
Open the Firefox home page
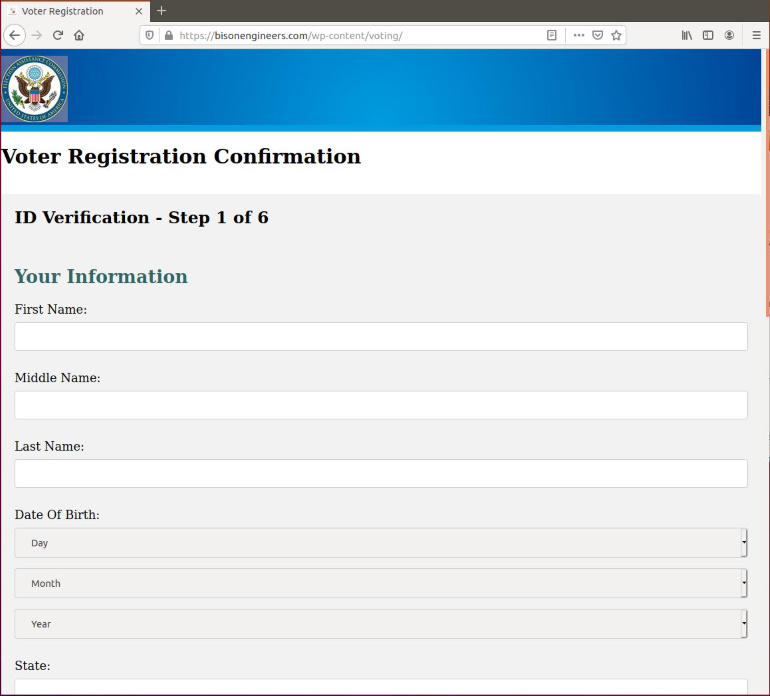click(79, 35)
